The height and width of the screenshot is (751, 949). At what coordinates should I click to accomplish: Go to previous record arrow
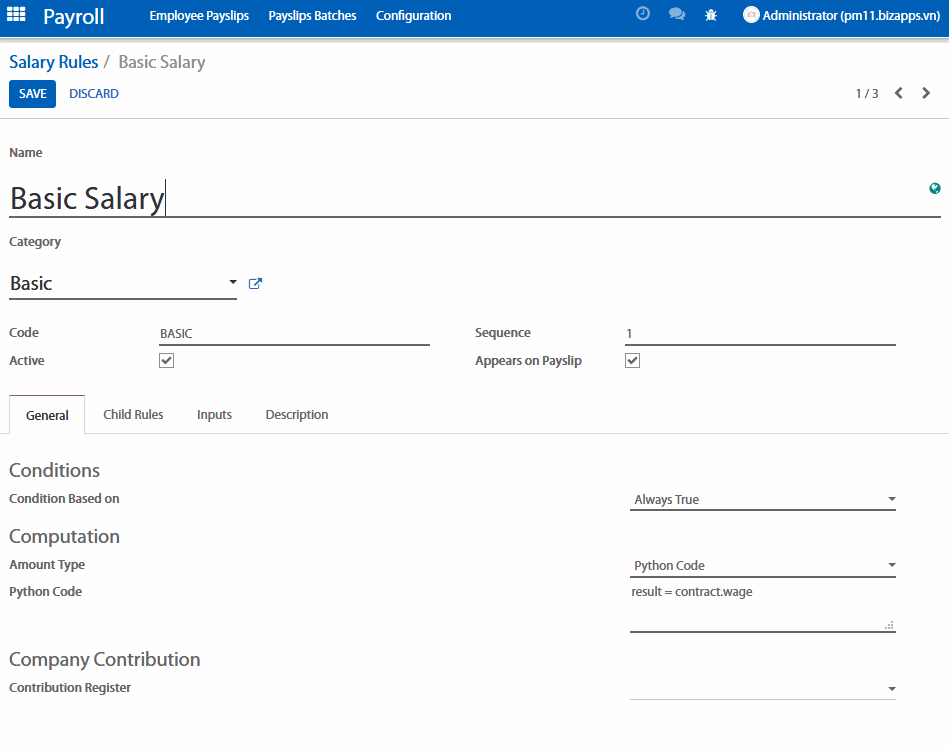coord(898,93)
